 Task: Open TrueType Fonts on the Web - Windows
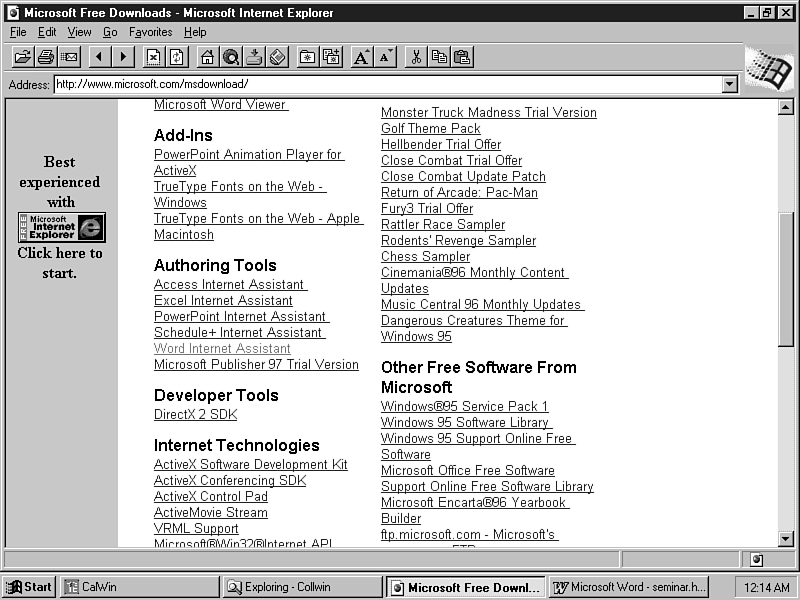tap(239, 194)
